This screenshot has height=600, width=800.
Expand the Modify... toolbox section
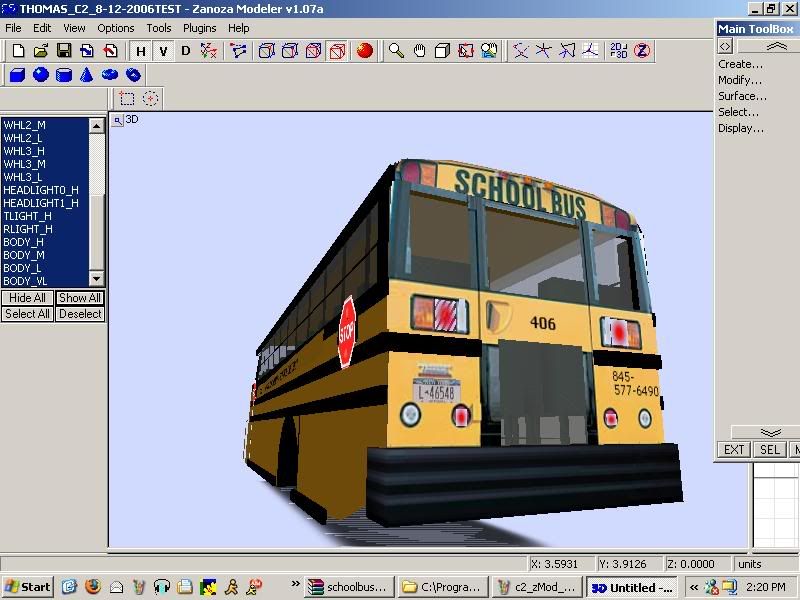tap(740, 80)
